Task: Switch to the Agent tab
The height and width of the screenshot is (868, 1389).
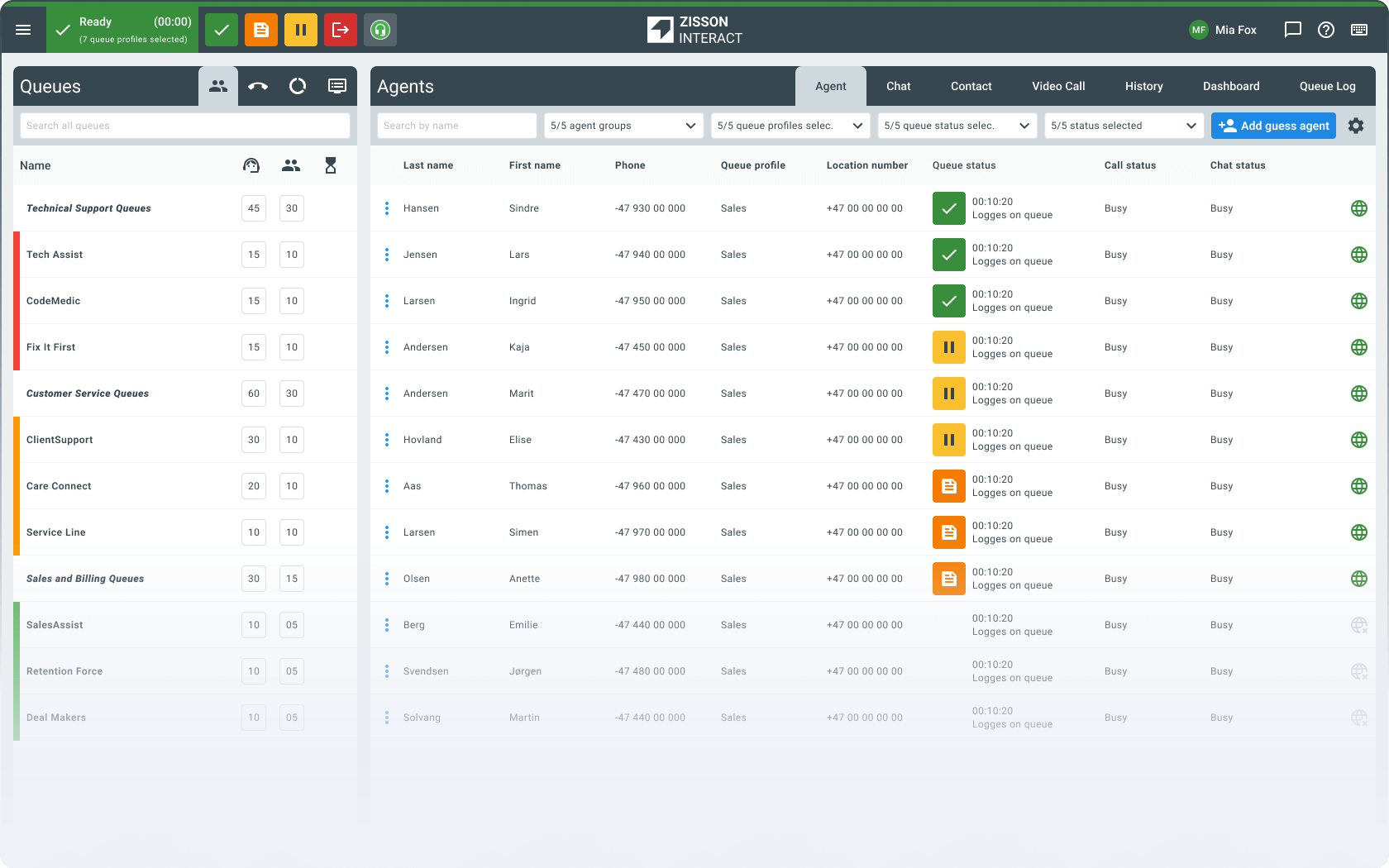Action: pyautogui.click(x=831, y=86)
